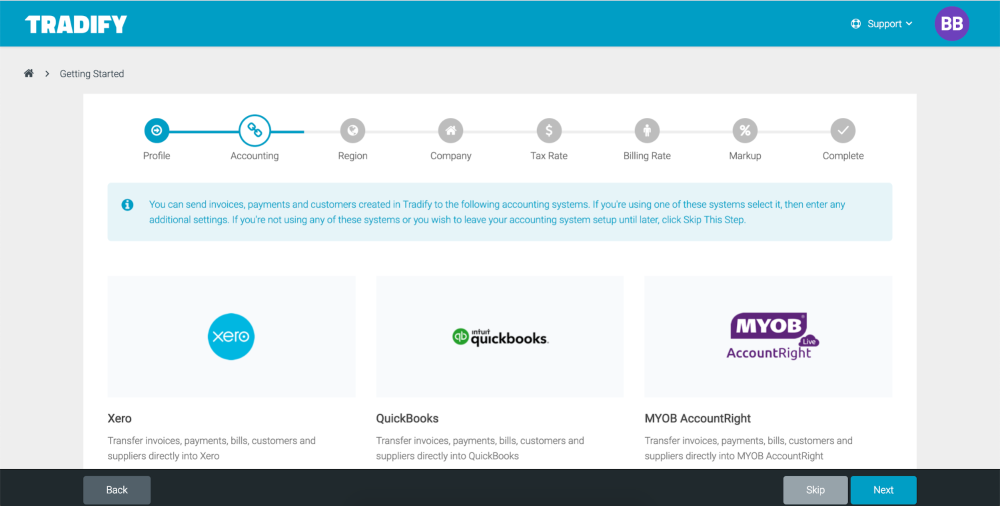1000x506 pixels.
Task: Select the Complete checkmark step icon
Action: (843, 131)
